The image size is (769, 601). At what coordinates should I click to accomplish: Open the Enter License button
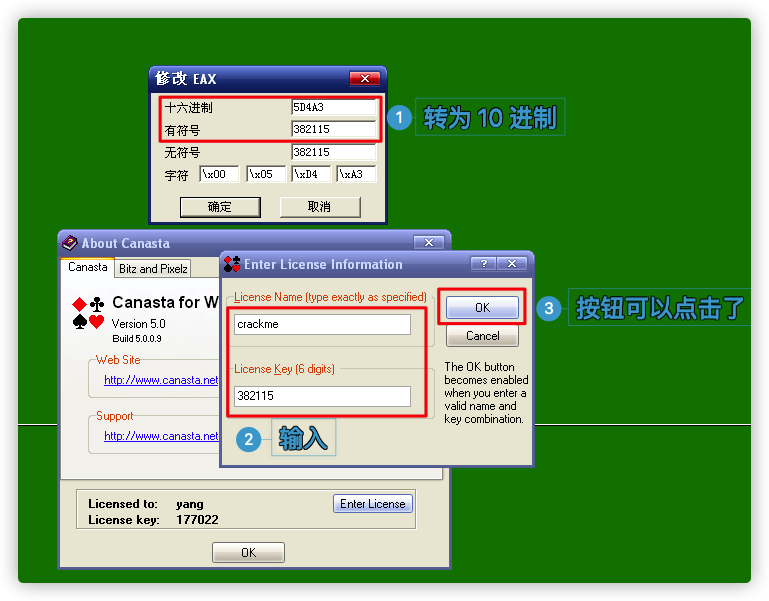pyautogui.click(x=372, y=504)
